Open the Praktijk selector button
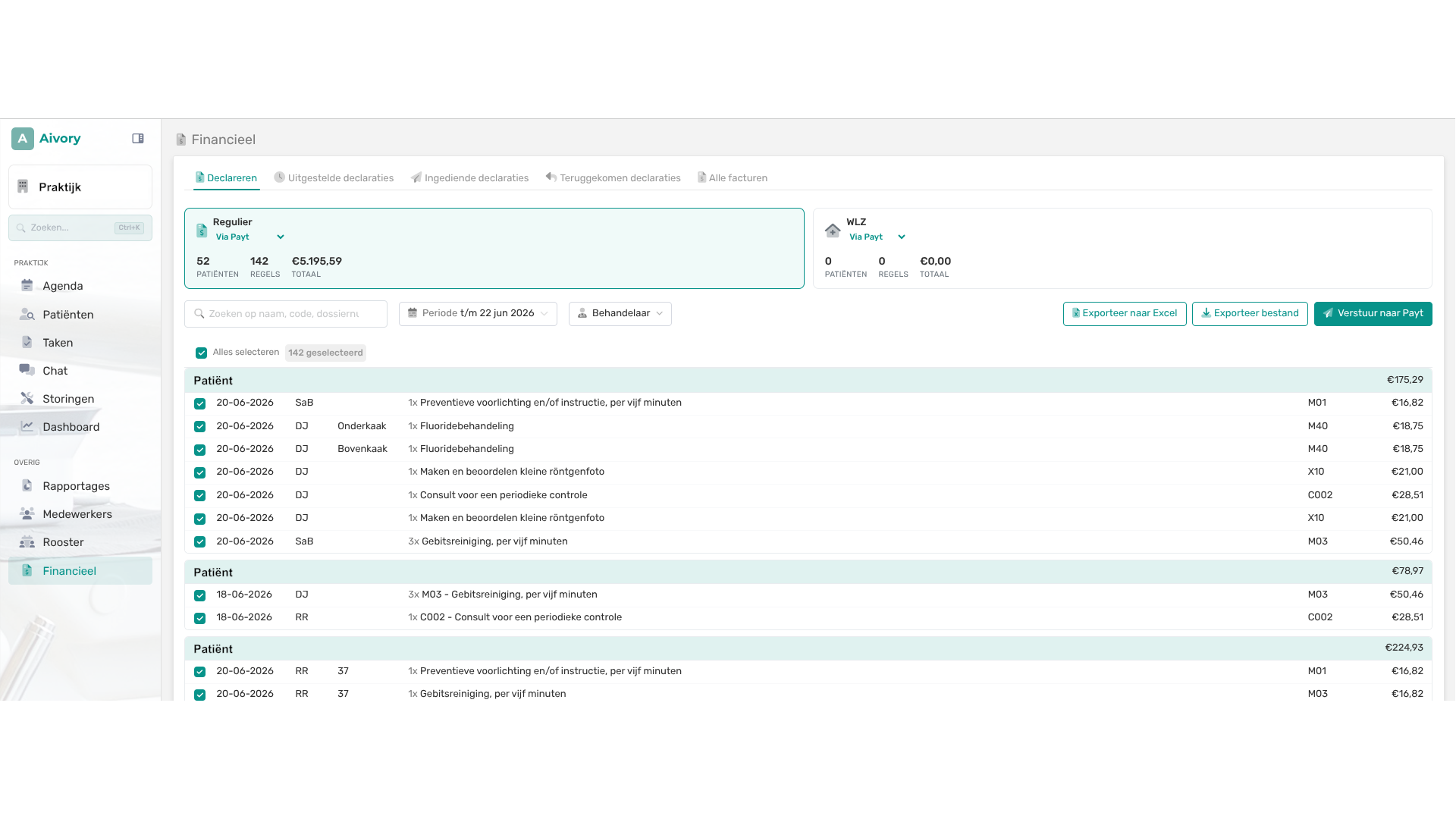Image resolution: width=1456 pixels, height=819 pixels. pyautogui.click(x=80, y=187)
